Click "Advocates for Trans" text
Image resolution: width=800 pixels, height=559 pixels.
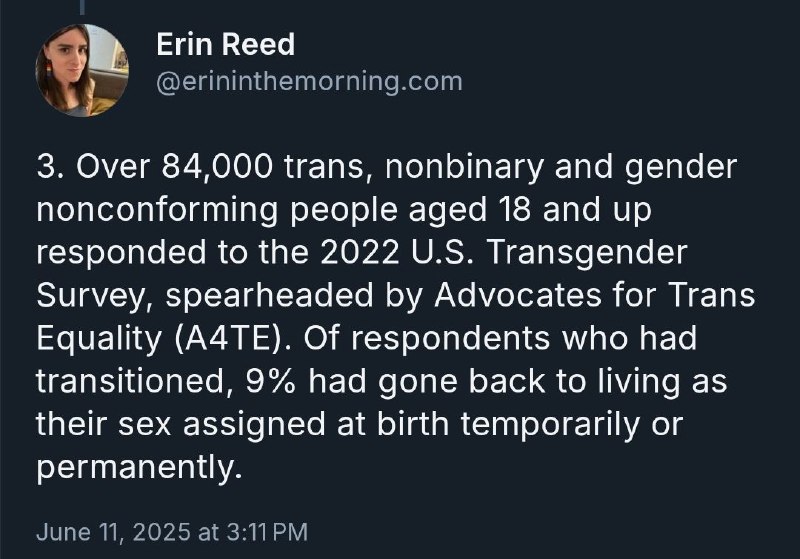(x=595, y=295)
